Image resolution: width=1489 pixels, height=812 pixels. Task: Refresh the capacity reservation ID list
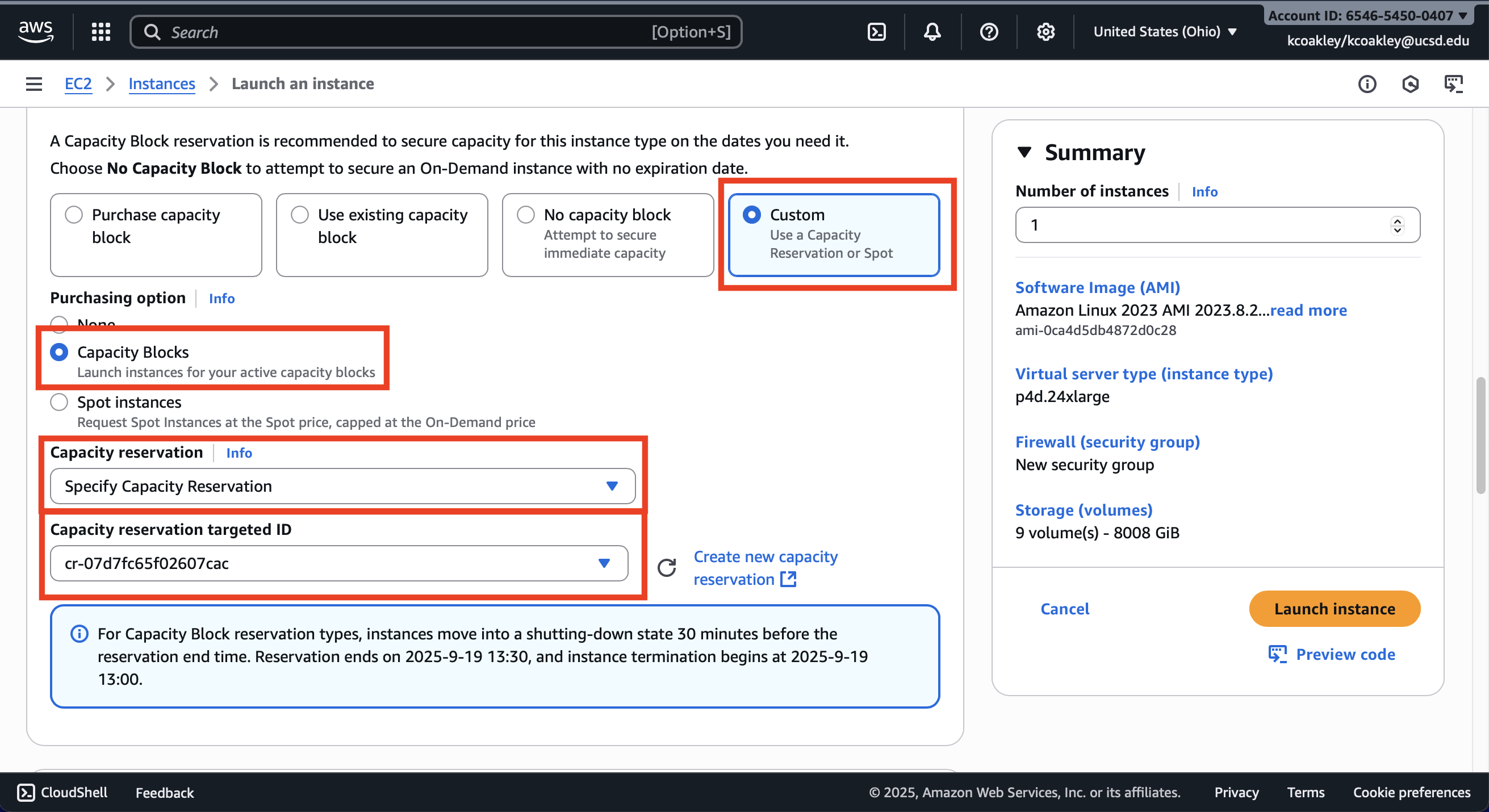pyautogui.click(x=667, y=567)
